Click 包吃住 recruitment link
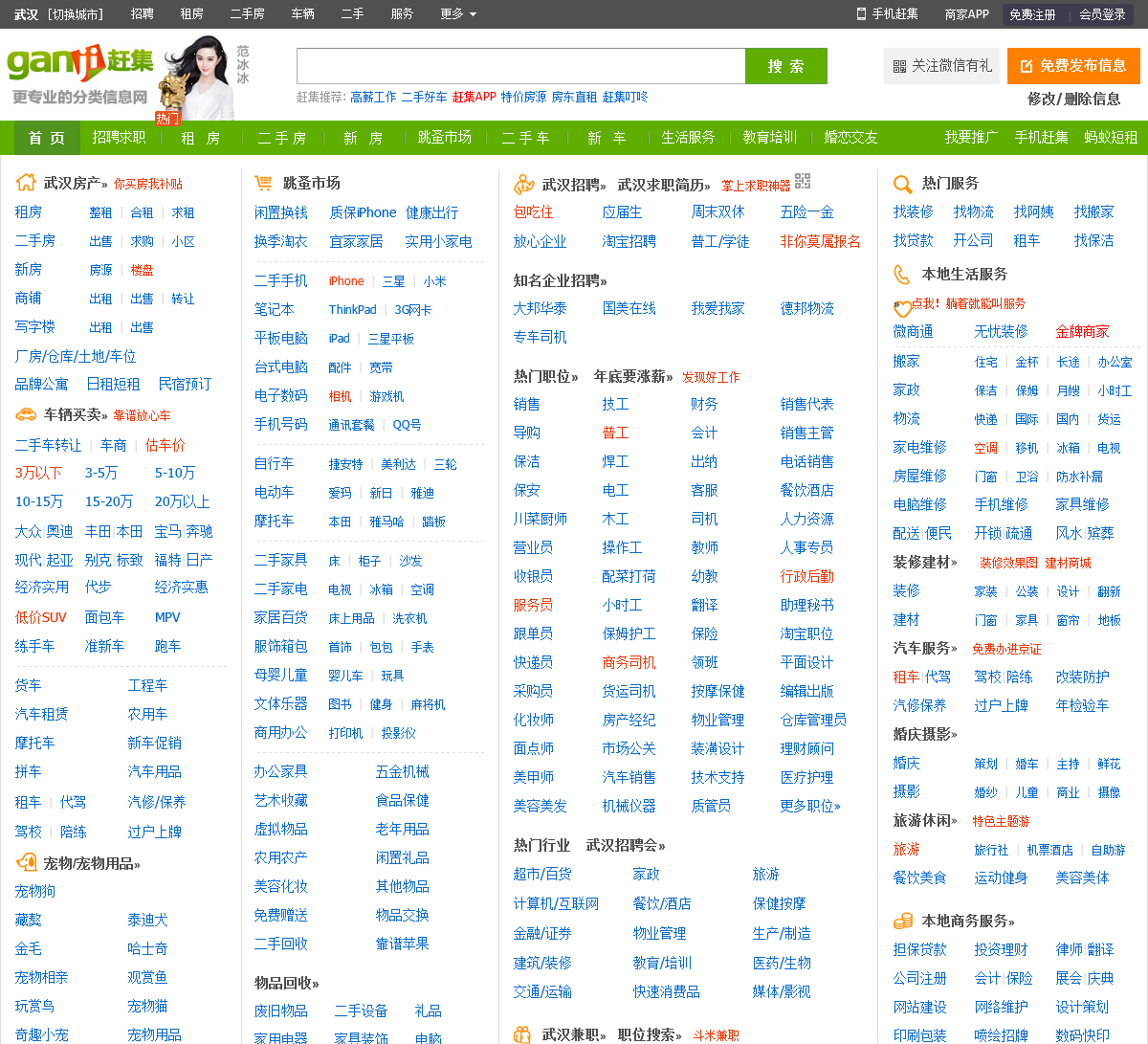 point(534,212)
